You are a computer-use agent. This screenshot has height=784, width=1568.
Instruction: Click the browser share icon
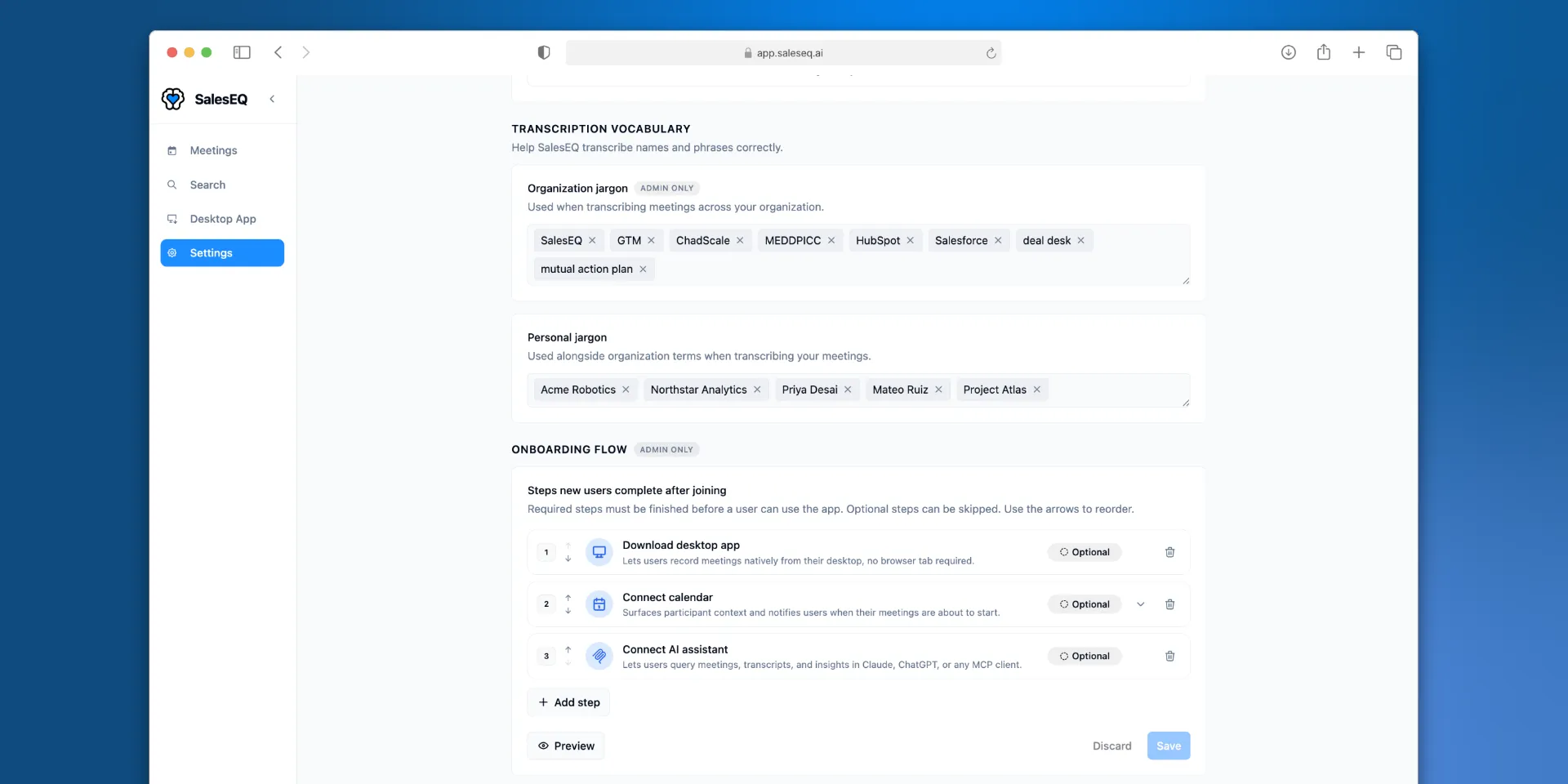(x=1324, y=52)
